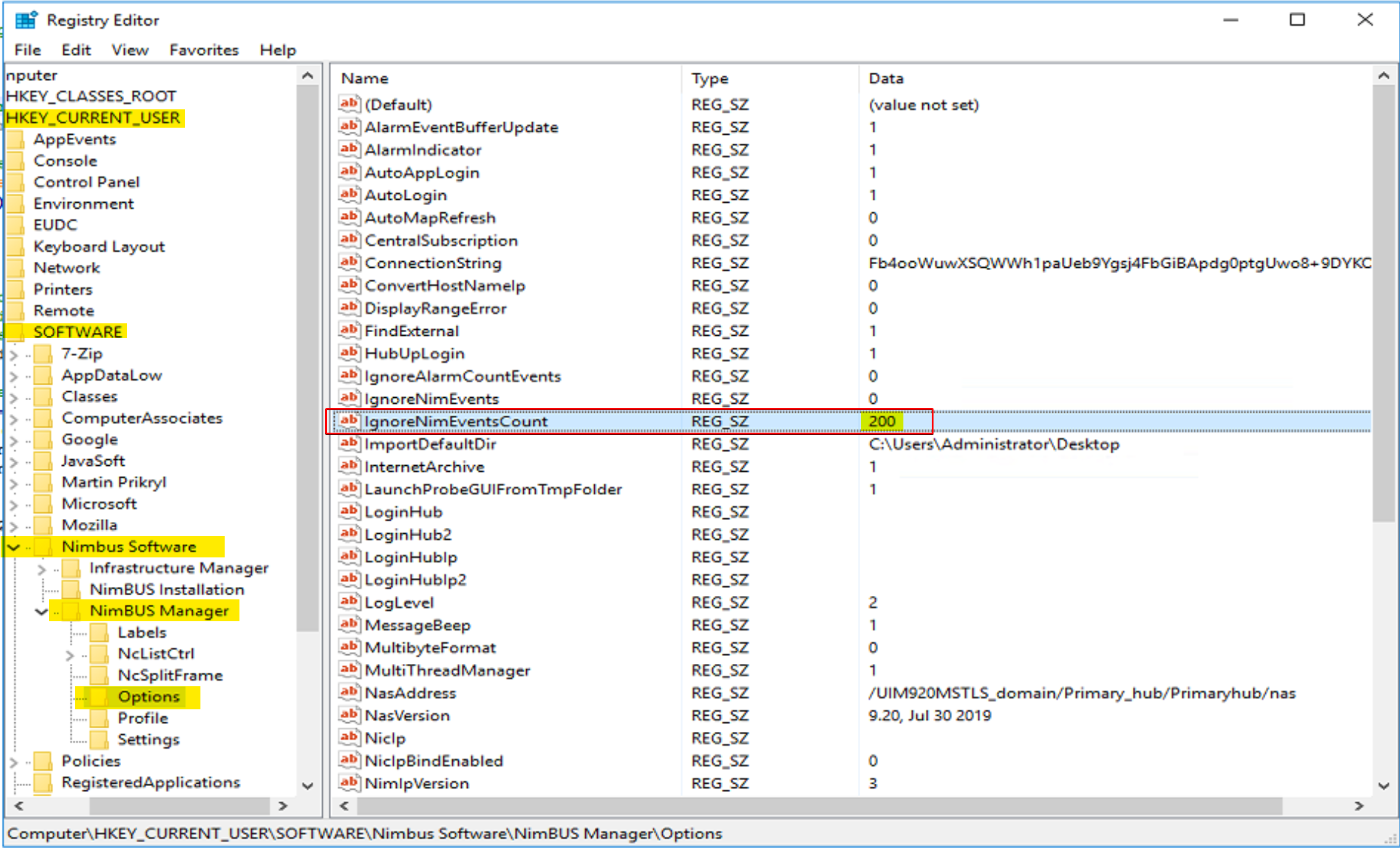
Task: Click the string icon beside ConnectionString value
Action: [349, 262]
